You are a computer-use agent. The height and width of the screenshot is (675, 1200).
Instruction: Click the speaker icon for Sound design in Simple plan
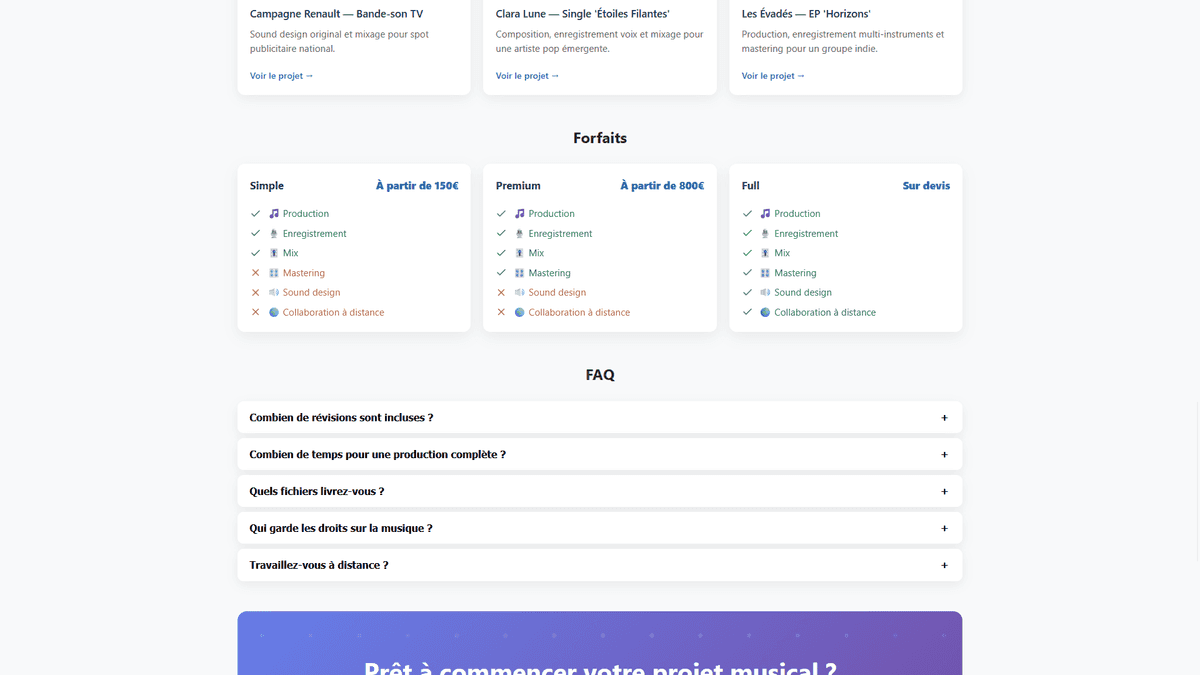pos(274,292)
